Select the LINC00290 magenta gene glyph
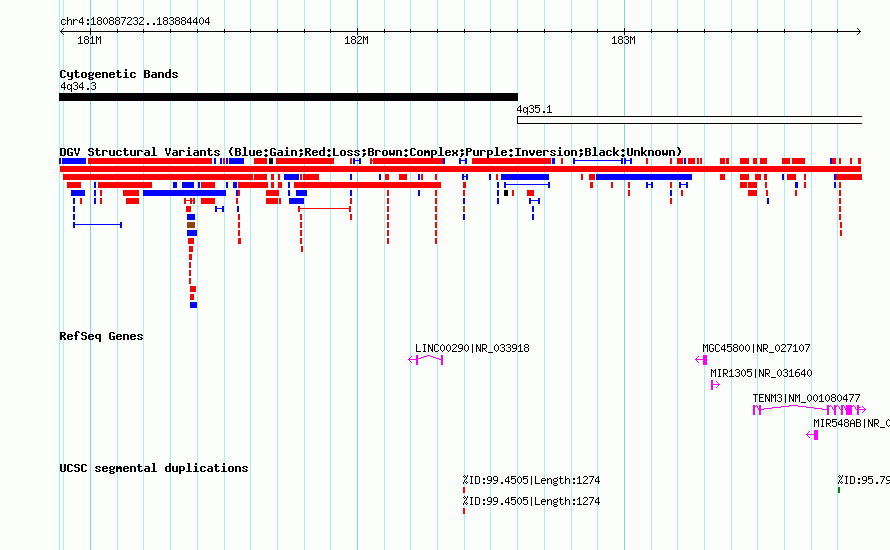Viewport: 890px width, 550px height. (x=426, y=359)
